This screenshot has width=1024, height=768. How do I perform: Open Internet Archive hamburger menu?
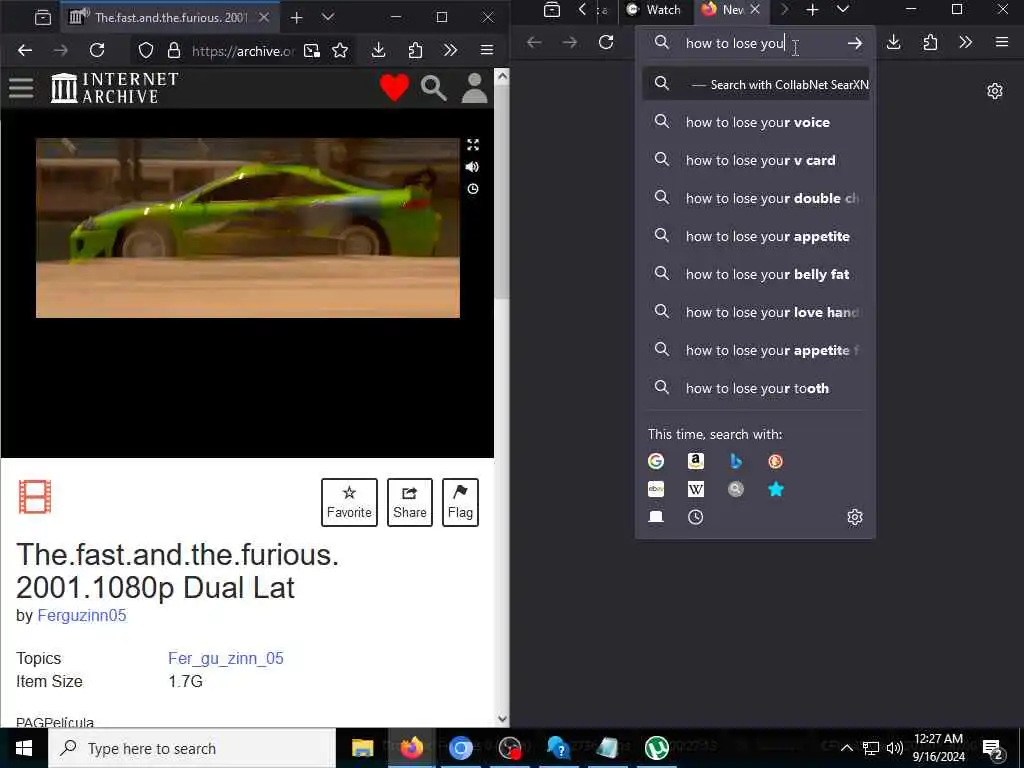pyautogui.click(x=21, y=88)
